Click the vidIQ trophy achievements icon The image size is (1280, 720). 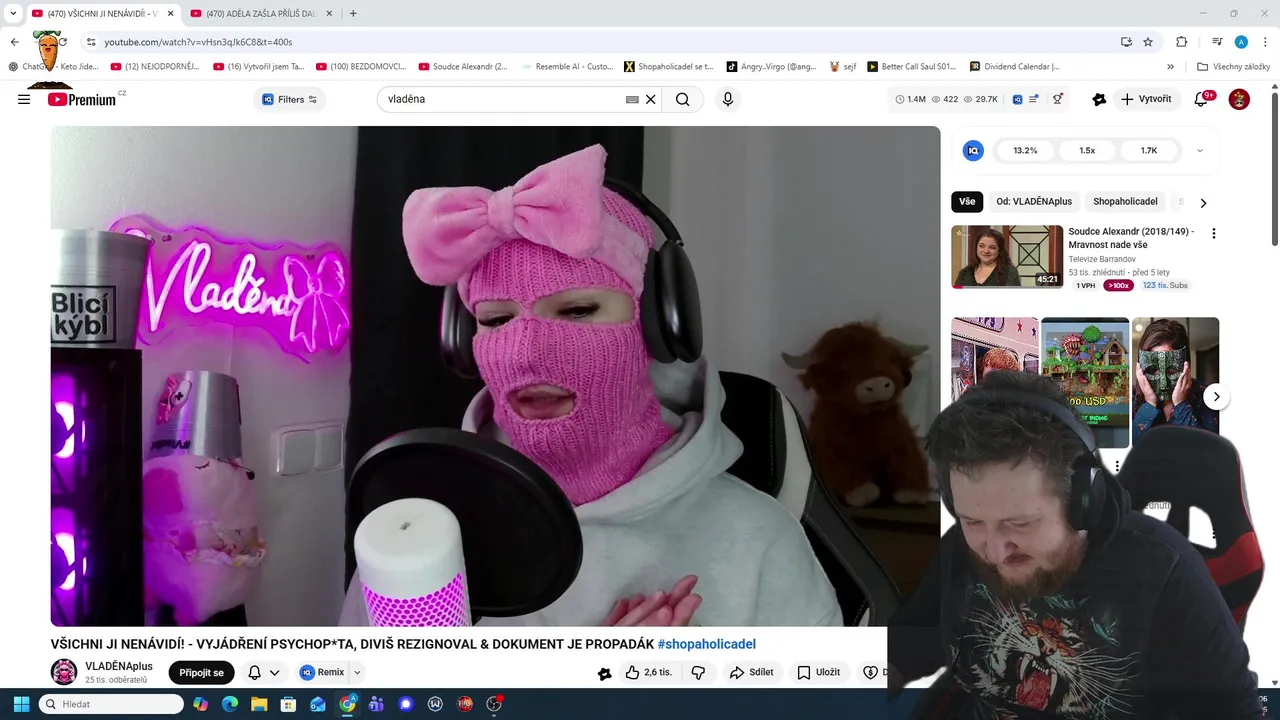tap(1058, 99)
